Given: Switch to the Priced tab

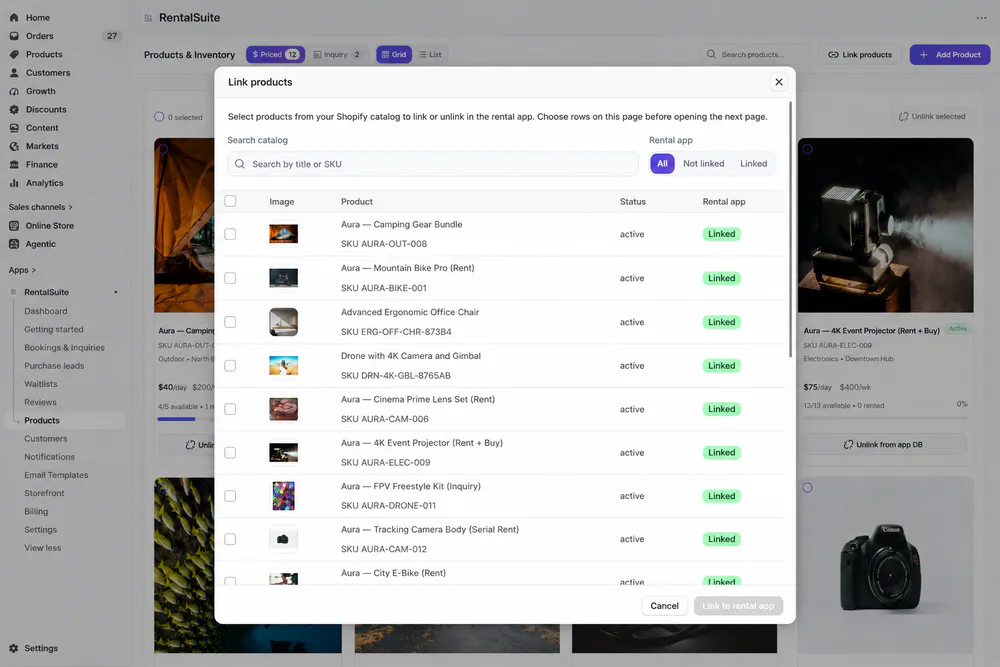Looking at the screenshot, I should tap(276, 55).
